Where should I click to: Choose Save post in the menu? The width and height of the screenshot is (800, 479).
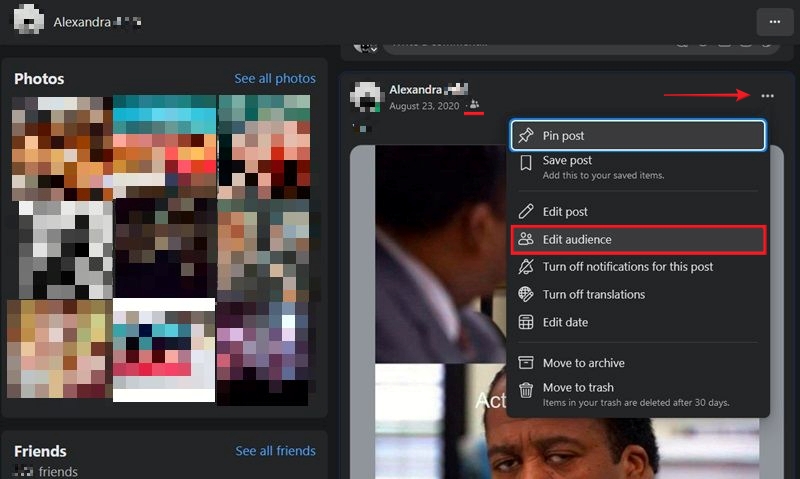[638, 167]
